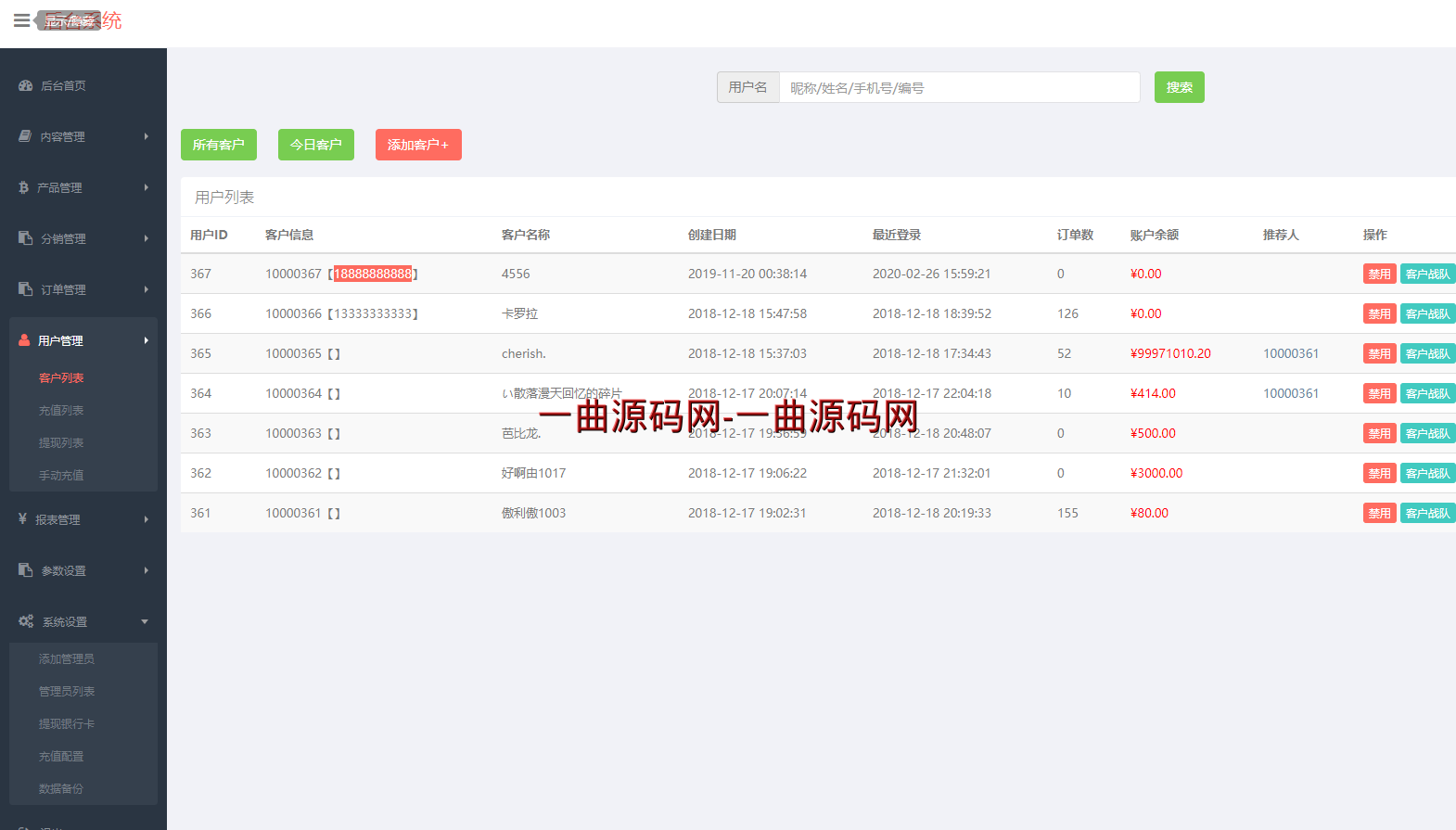The height and width of the screenshot is (830, 1456).
Task: Click 禁用 for user 364
Action: click(x=1380, y=393)
